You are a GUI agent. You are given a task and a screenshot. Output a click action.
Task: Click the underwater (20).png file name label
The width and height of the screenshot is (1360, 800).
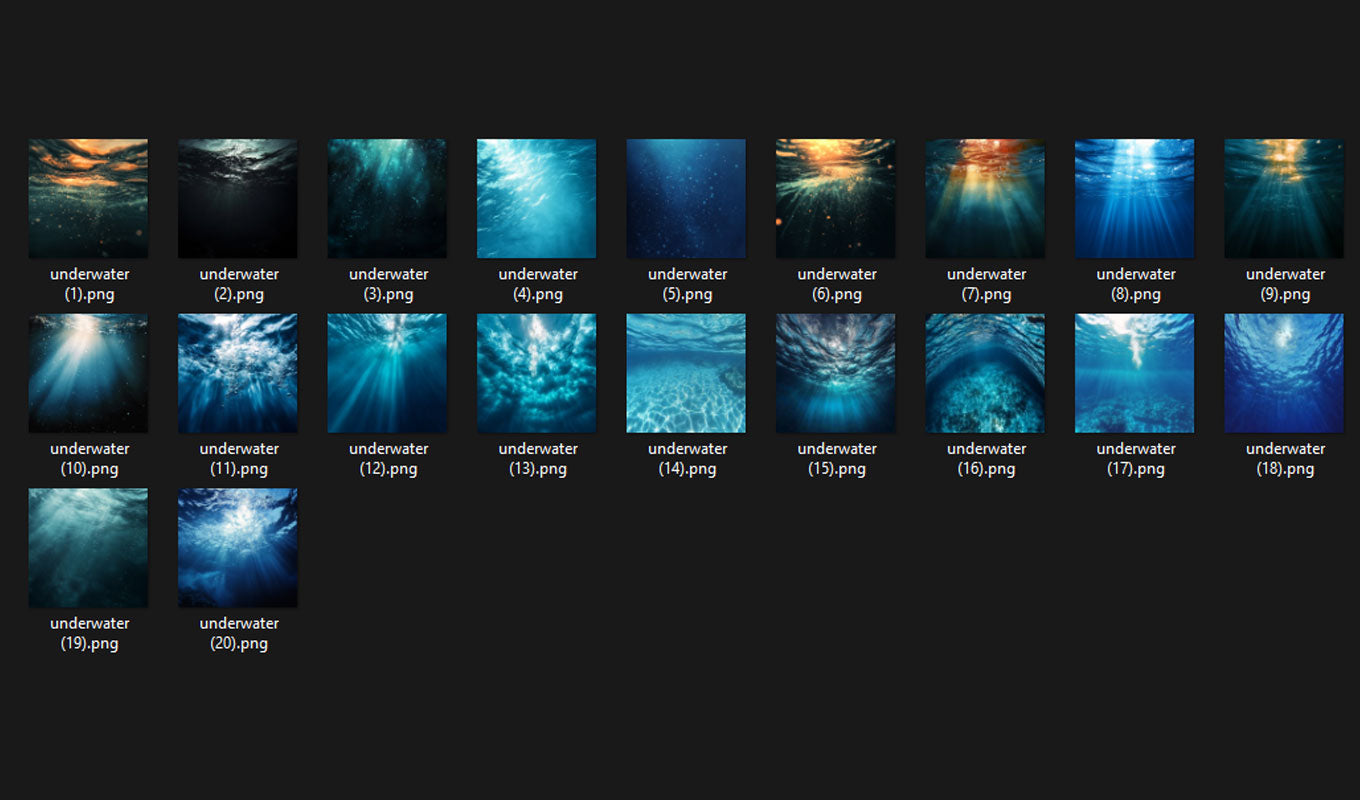239,633
